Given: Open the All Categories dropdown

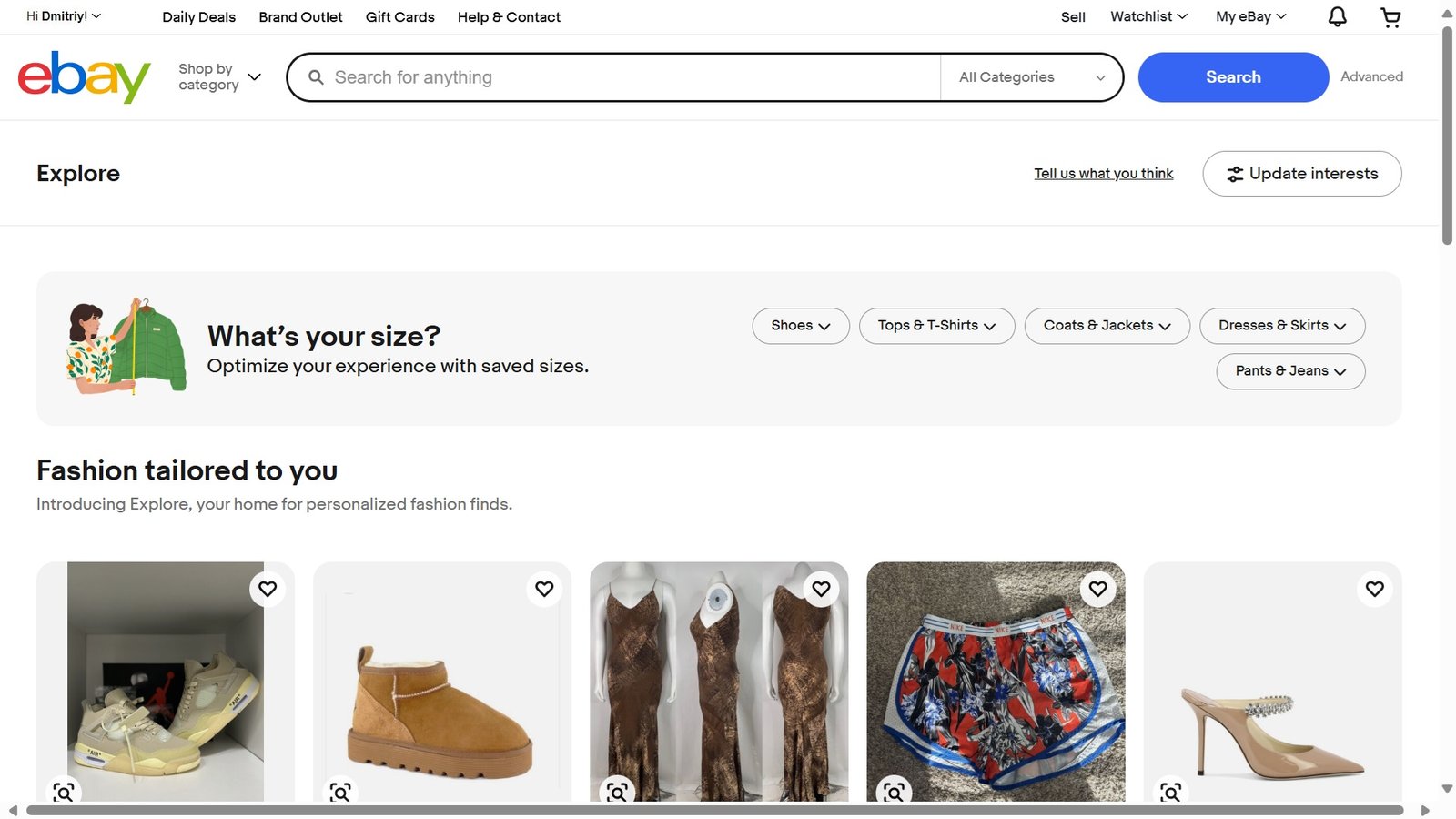Looking at the screenshot, I should point(1031,77).
